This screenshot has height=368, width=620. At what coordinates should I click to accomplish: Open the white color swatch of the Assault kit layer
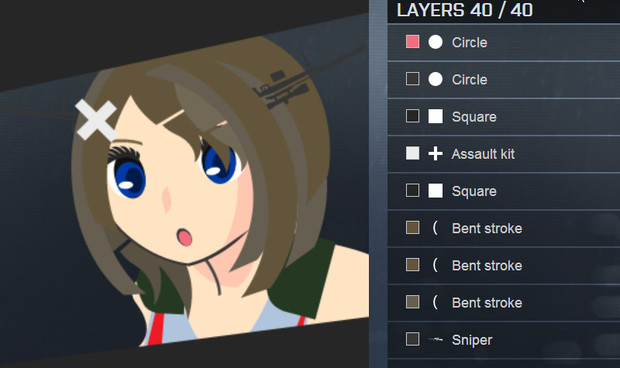pos(412,153)
